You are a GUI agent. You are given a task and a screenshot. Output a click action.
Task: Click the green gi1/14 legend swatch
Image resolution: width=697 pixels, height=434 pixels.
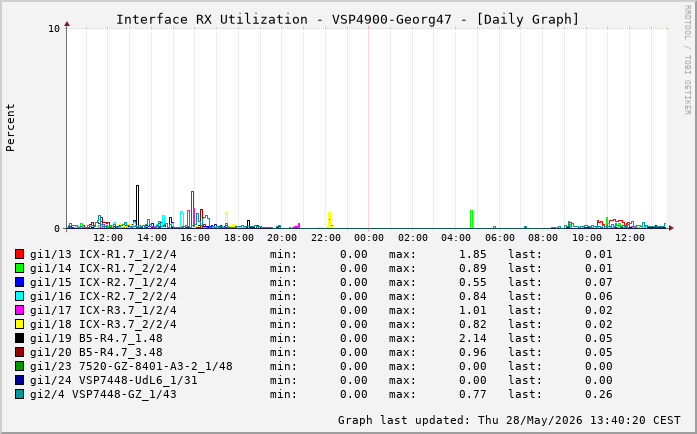point(20,268)
